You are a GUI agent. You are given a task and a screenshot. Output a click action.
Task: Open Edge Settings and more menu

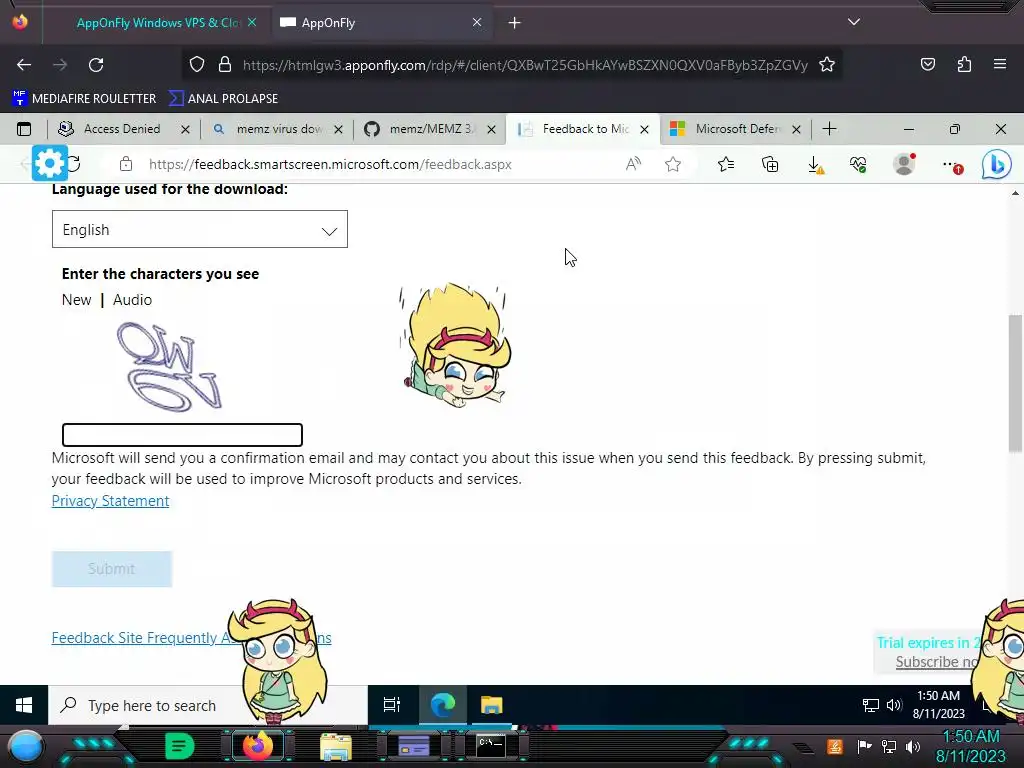pos(952,165)
